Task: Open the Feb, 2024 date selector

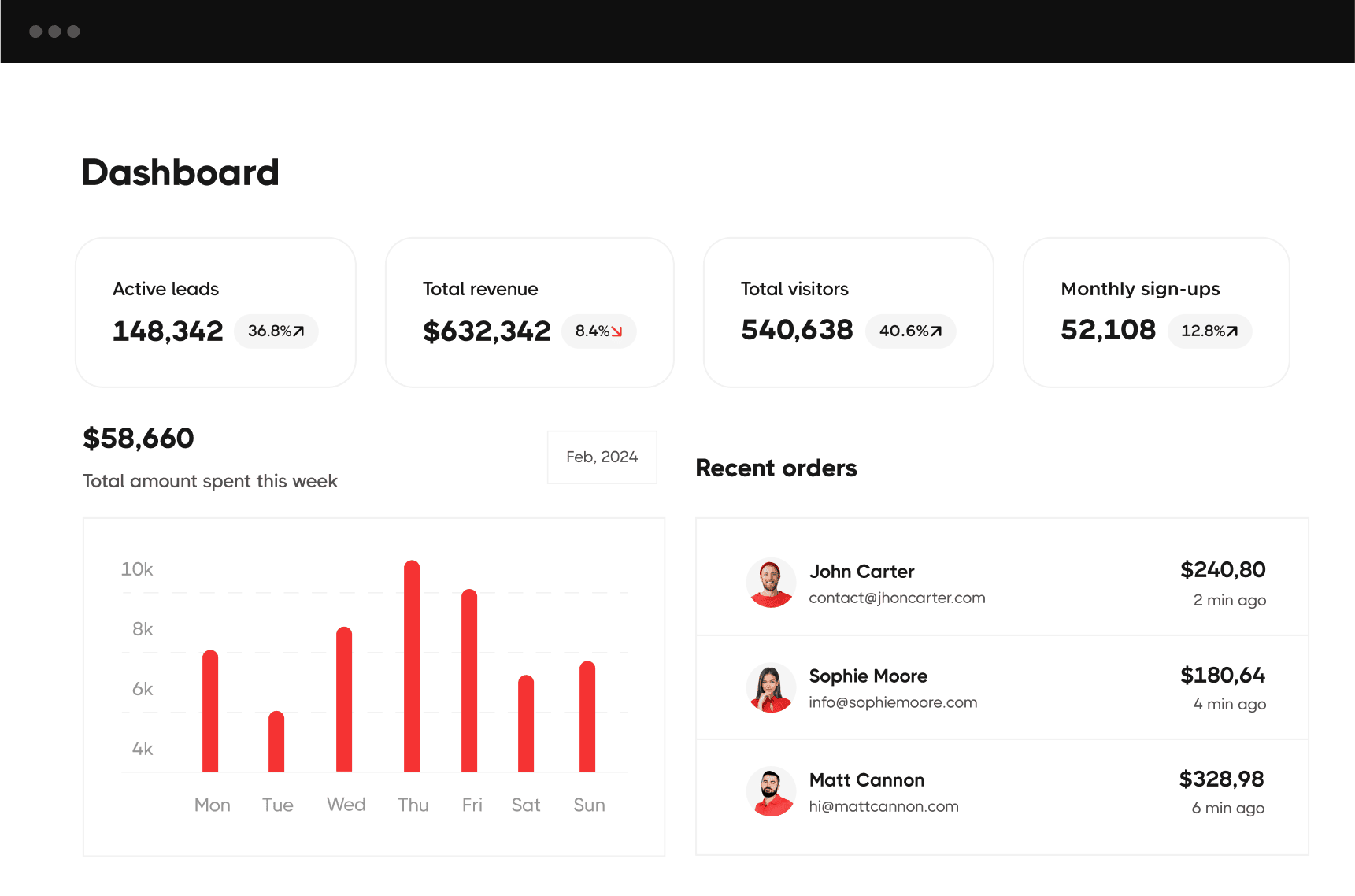Action: click(602, 457)
